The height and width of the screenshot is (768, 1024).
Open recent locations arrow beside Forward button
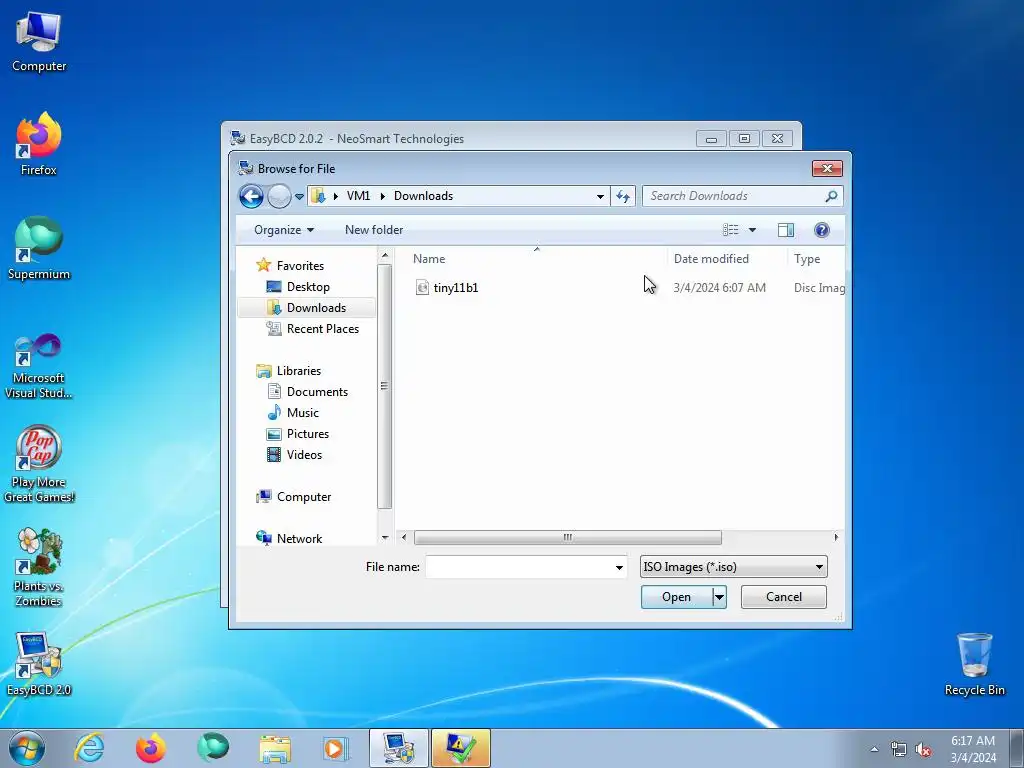point(299,196)
